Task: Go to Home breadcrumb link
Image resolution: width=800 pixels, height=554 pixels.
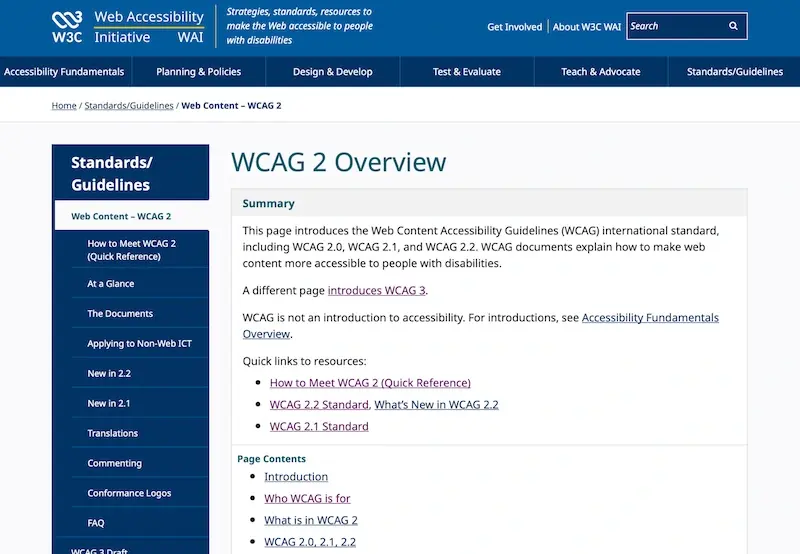Action: 64,106
